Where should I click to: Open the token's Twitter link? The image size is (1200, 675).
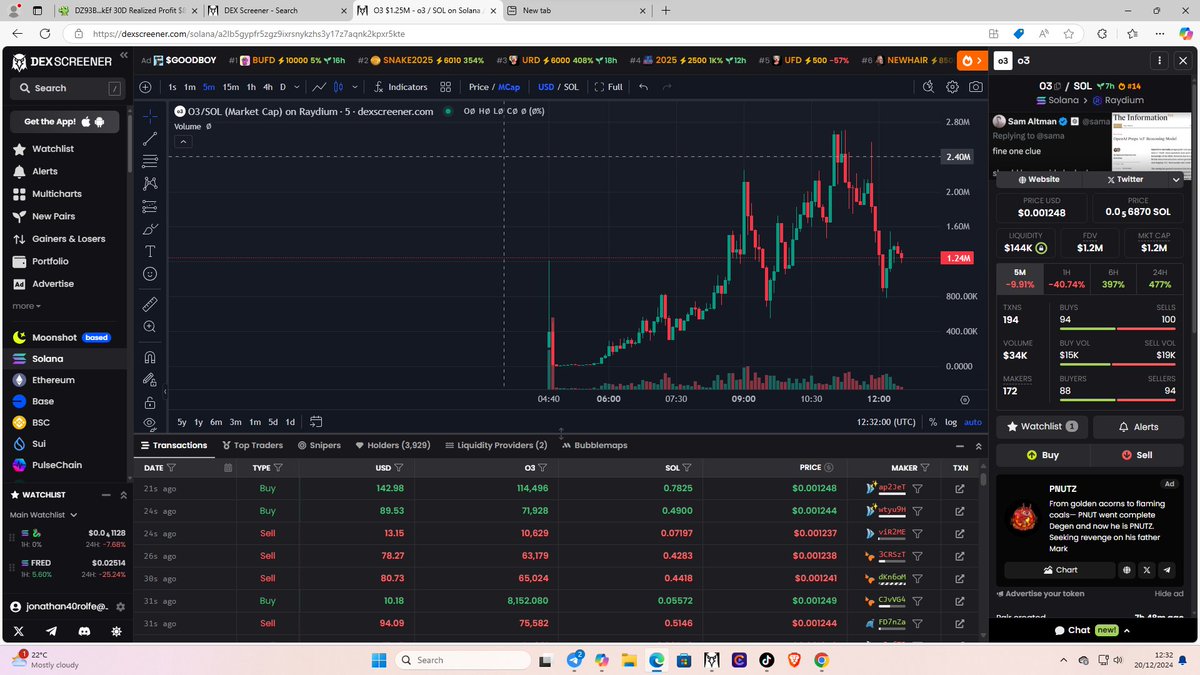[1124, 179]
